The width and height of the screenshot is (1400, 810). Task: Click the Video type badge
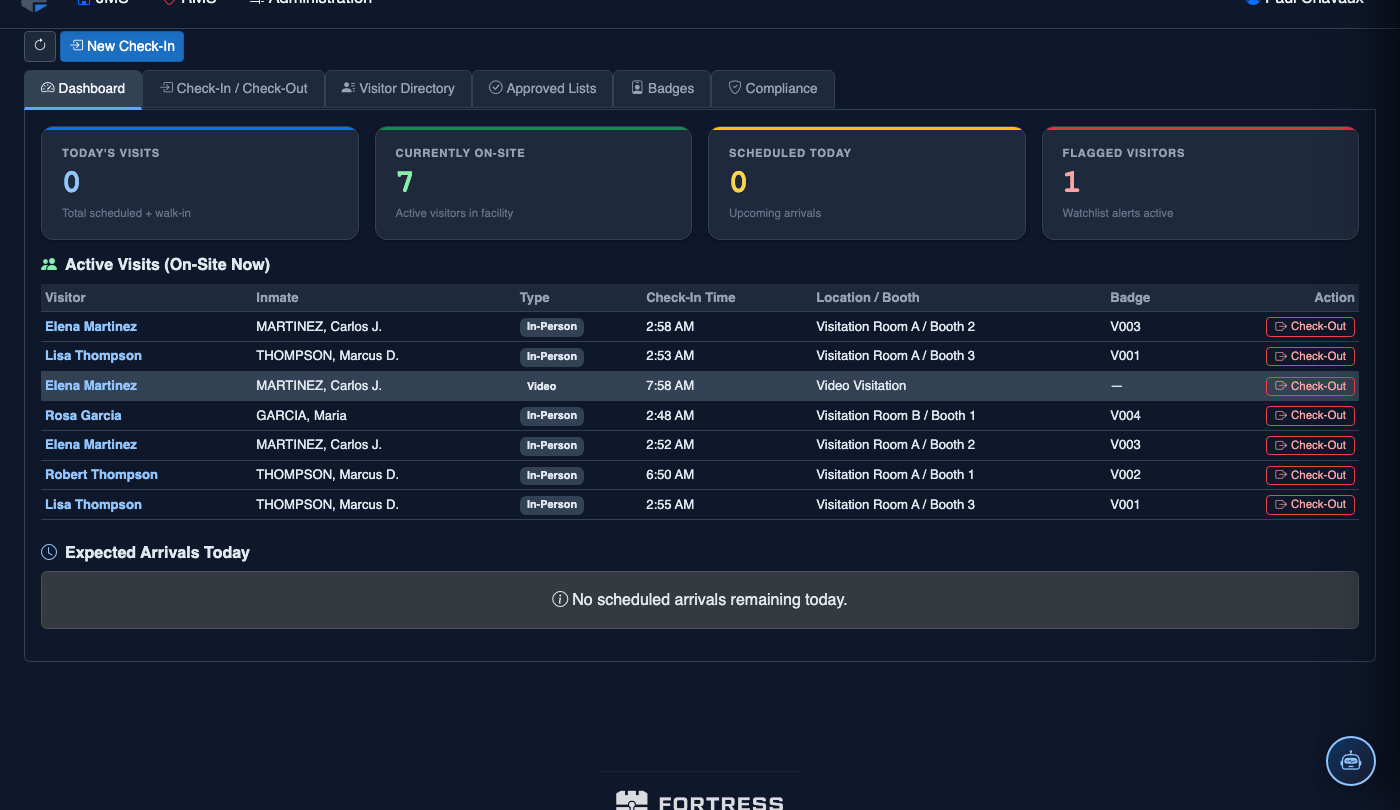tap(541, 386)
